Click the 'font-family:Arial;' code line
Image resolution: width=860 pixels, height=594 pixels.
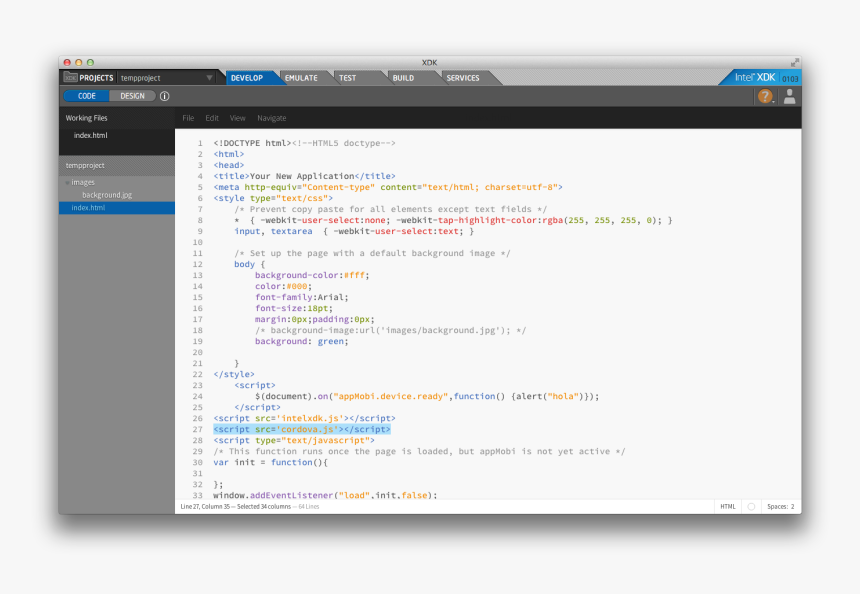[301, 297]
